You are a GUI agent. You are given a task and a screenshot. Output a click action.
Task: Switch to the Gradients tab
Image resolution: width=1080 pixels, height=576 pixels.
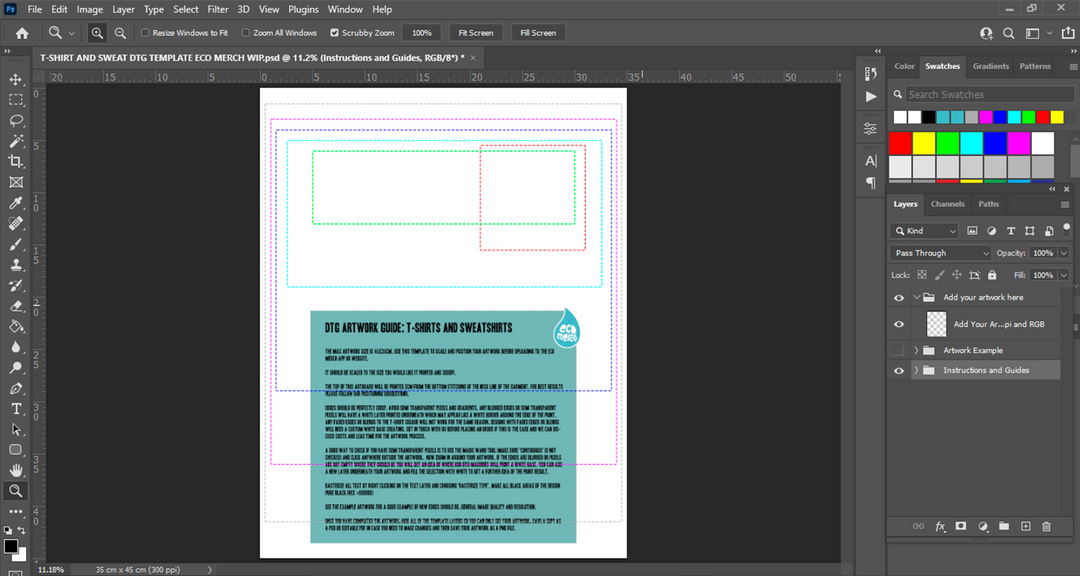tap(990, 66)
